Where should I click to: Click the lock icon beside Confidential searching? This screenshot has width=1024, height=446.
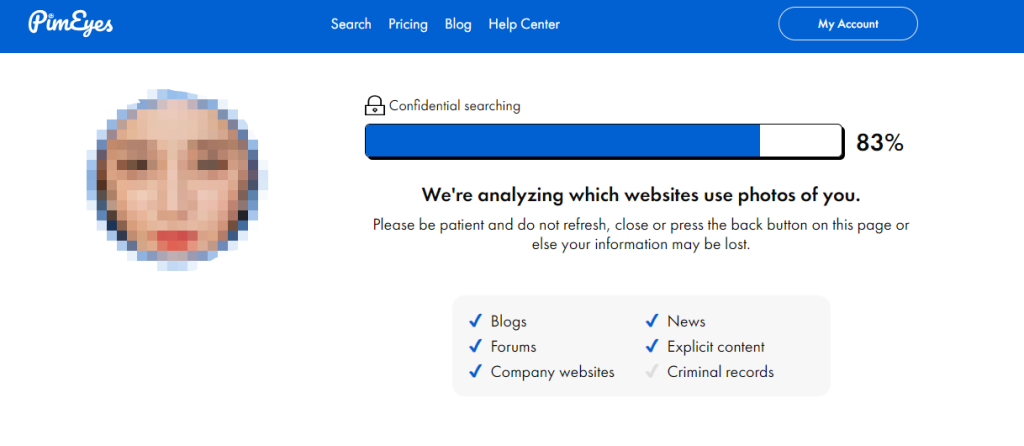(375, 106)
